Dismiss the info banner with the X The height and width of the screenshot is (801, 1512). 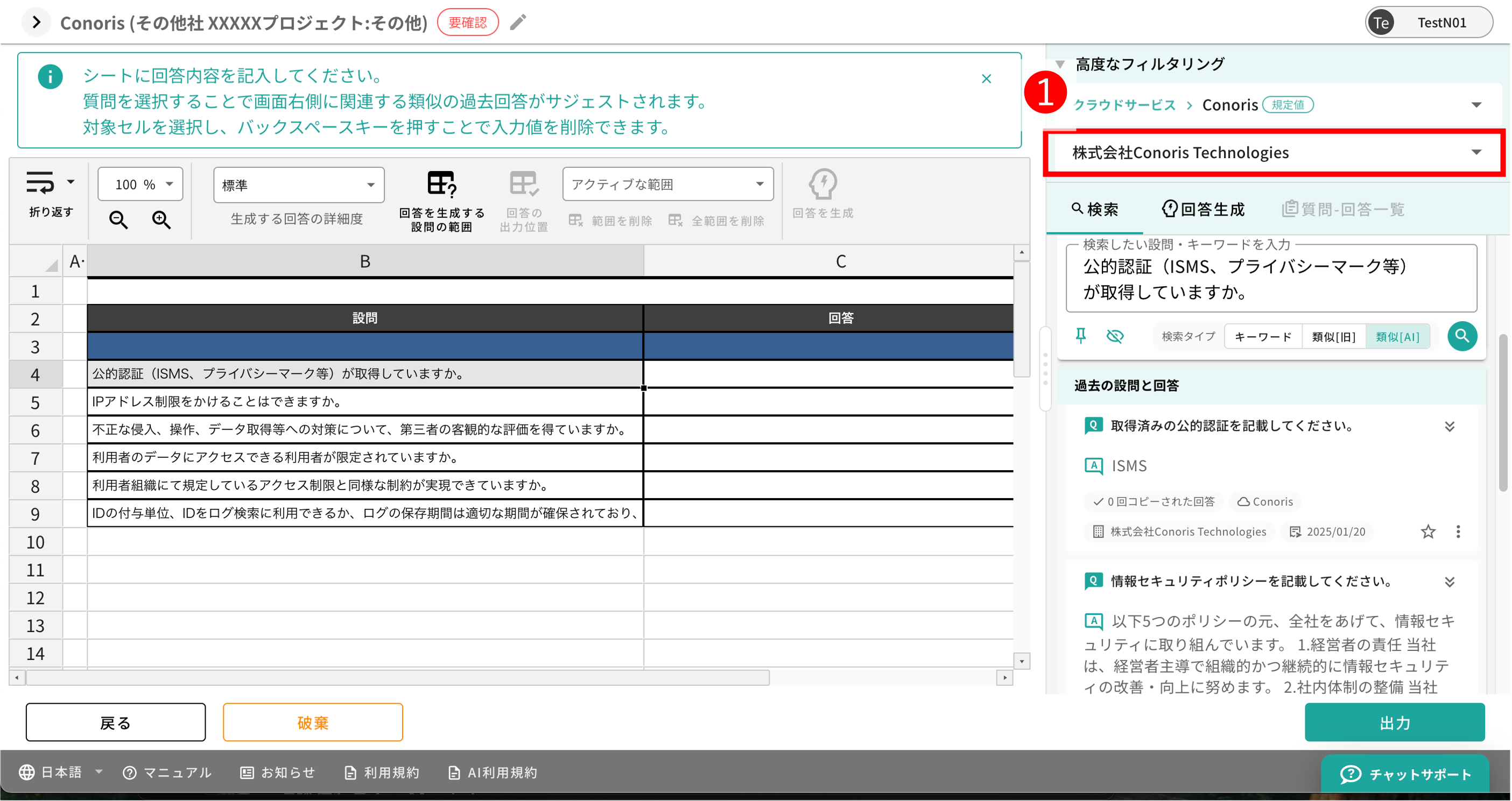click(986, 78)
